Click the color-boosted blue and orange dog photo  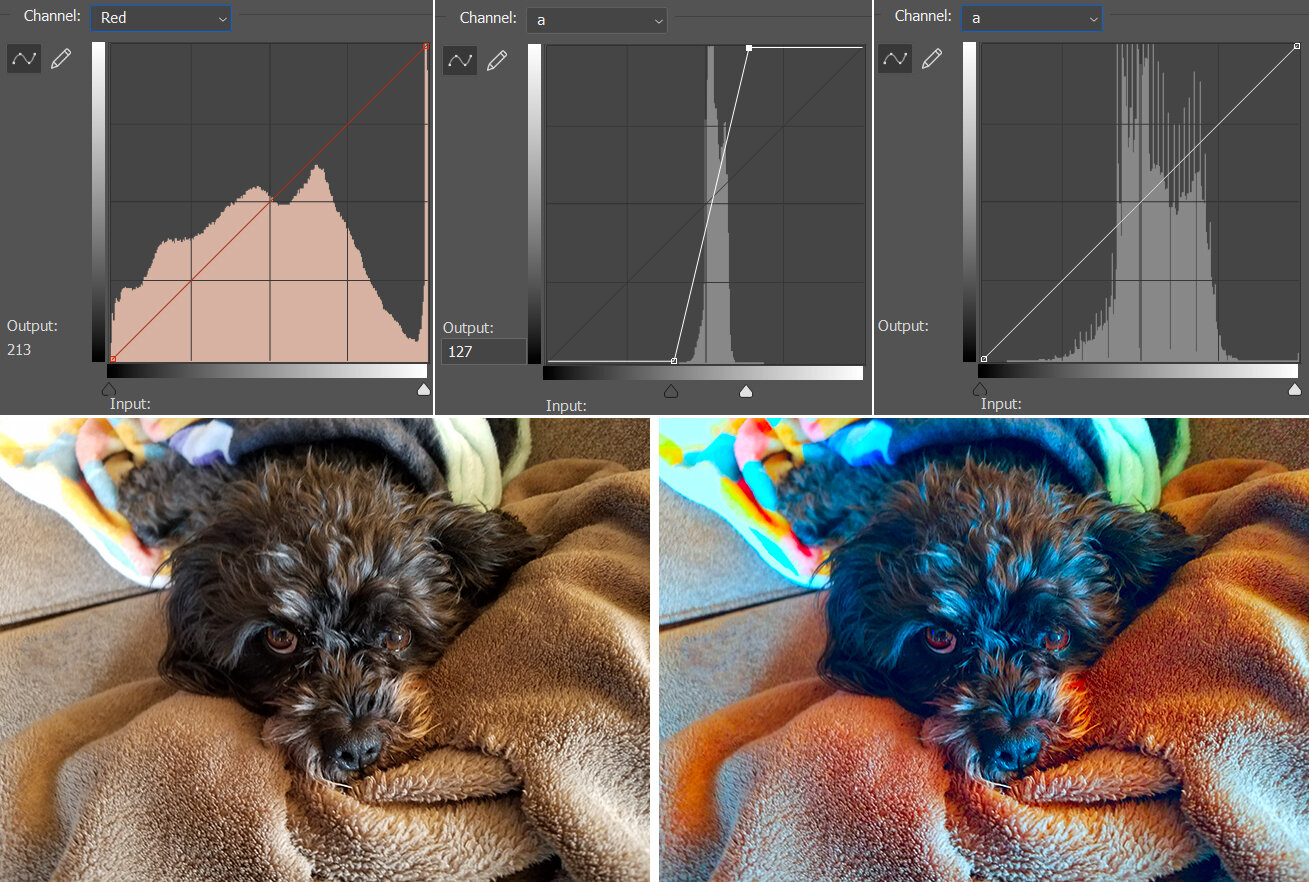(984, 650)
